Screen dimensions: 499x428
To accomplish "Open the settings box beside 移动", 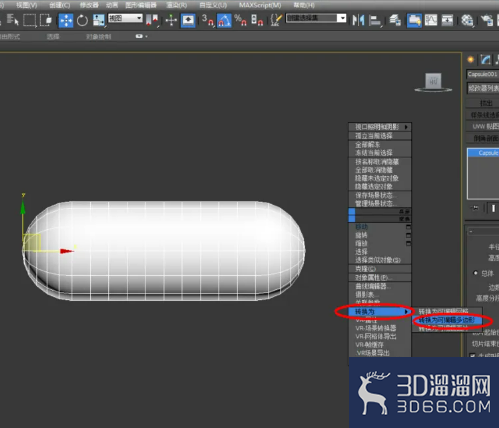I will (408, 227).
